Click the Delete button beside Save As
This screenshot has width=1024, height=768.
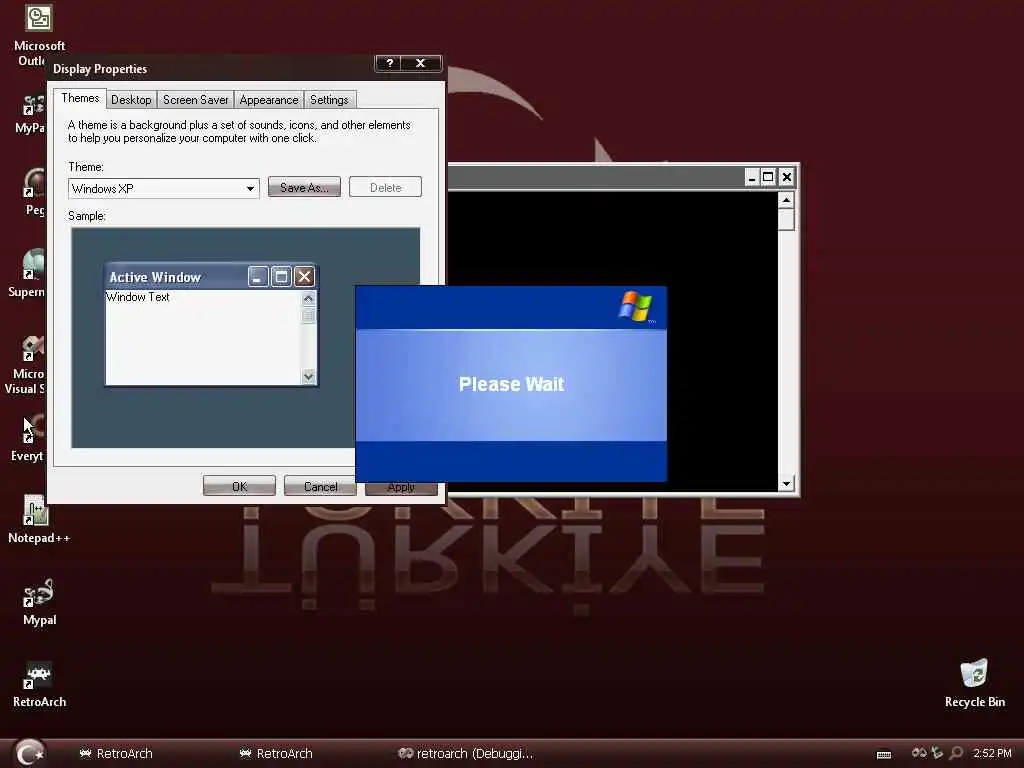coord(385,187)
